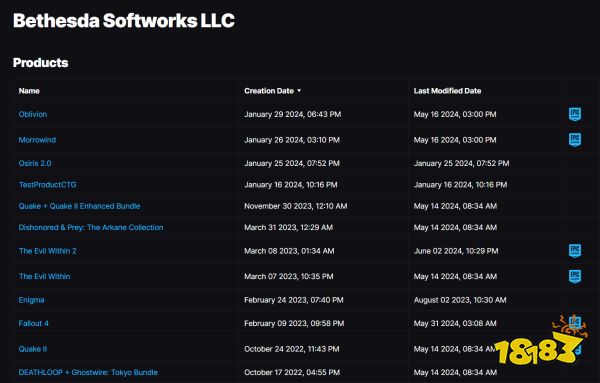Select 'March 31 2023, 12:29 AM' cell
This screenshot has height=383, width=600.
coord(289,227)
